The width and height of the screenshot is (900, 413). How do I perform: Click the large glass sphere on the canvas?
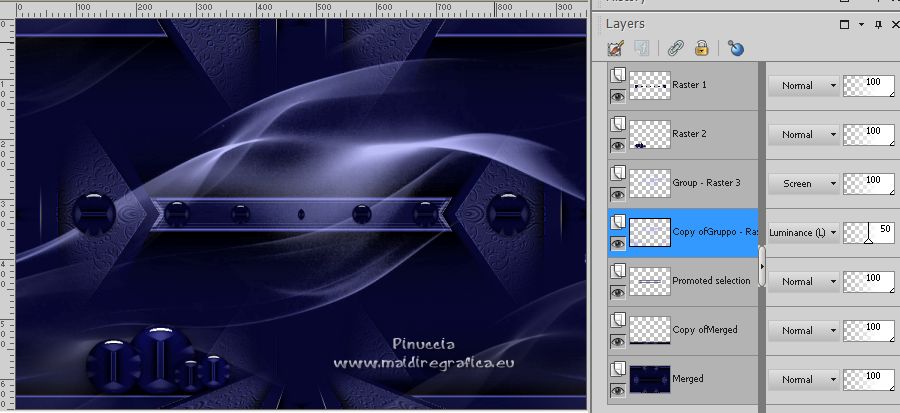tap(162, 359)
